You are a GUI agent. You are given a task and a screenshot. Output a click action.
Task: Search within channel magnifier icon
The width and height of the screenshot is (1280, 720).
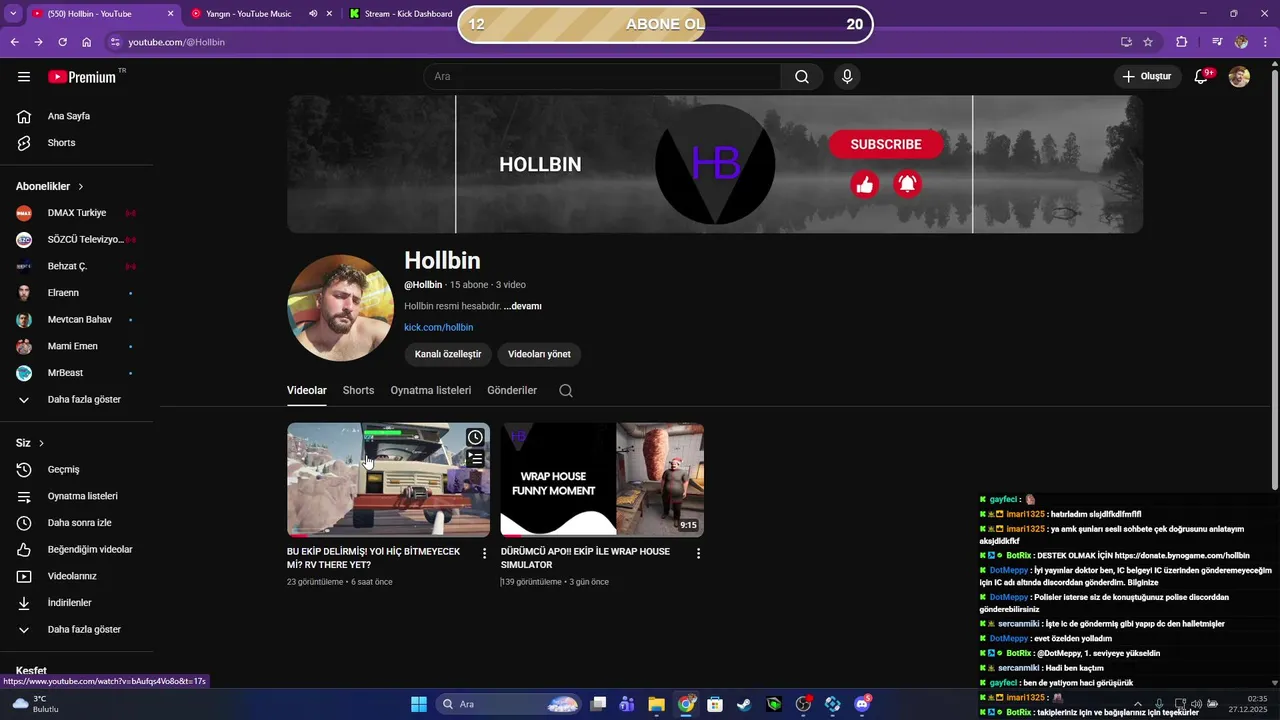566,391
